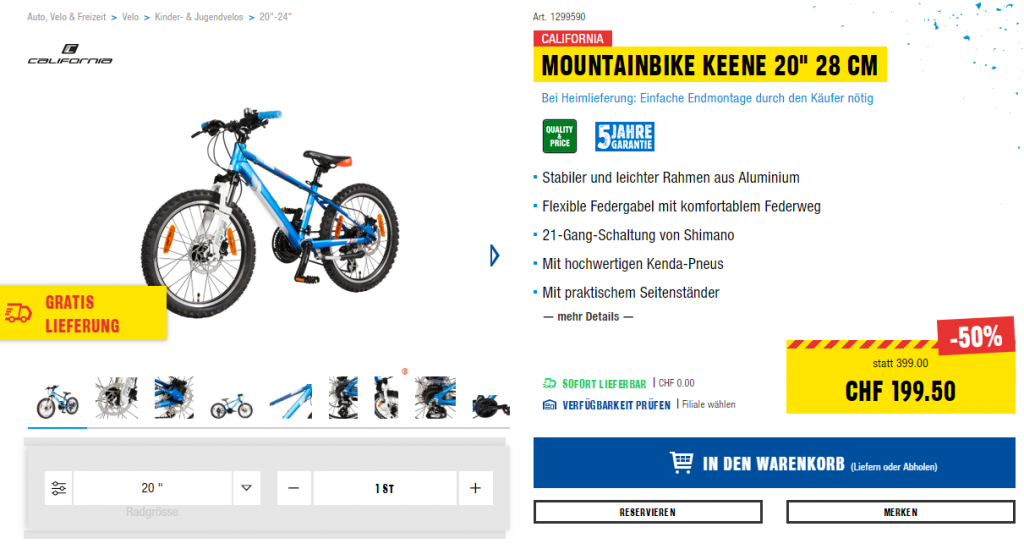Open Velo breadcrumb link
The width and height of the screenshot is (1024, 560).
point(130,17)
